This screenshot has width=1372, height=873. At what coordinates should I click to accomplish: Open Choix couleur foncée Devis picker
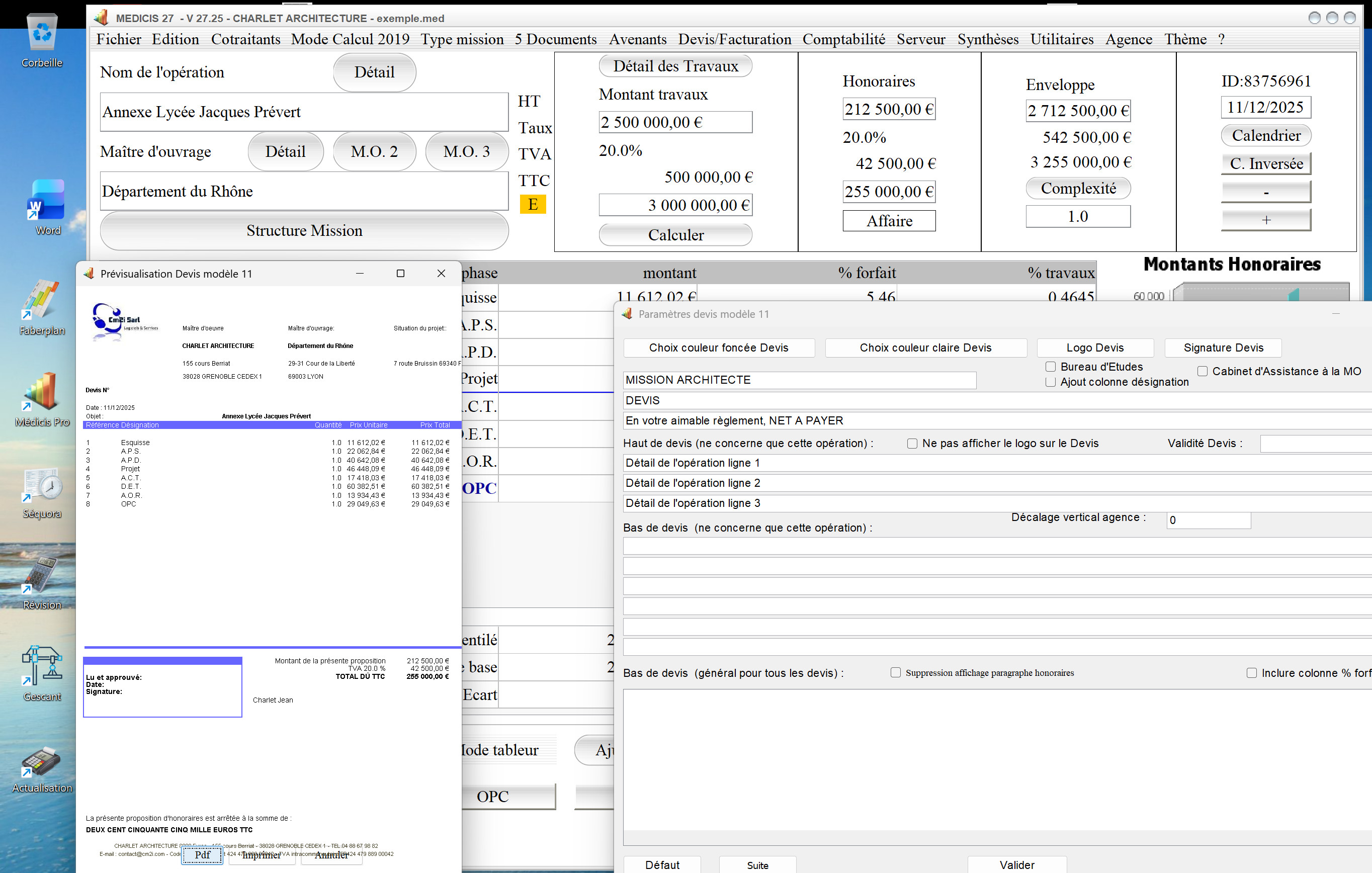click(719, 347)
